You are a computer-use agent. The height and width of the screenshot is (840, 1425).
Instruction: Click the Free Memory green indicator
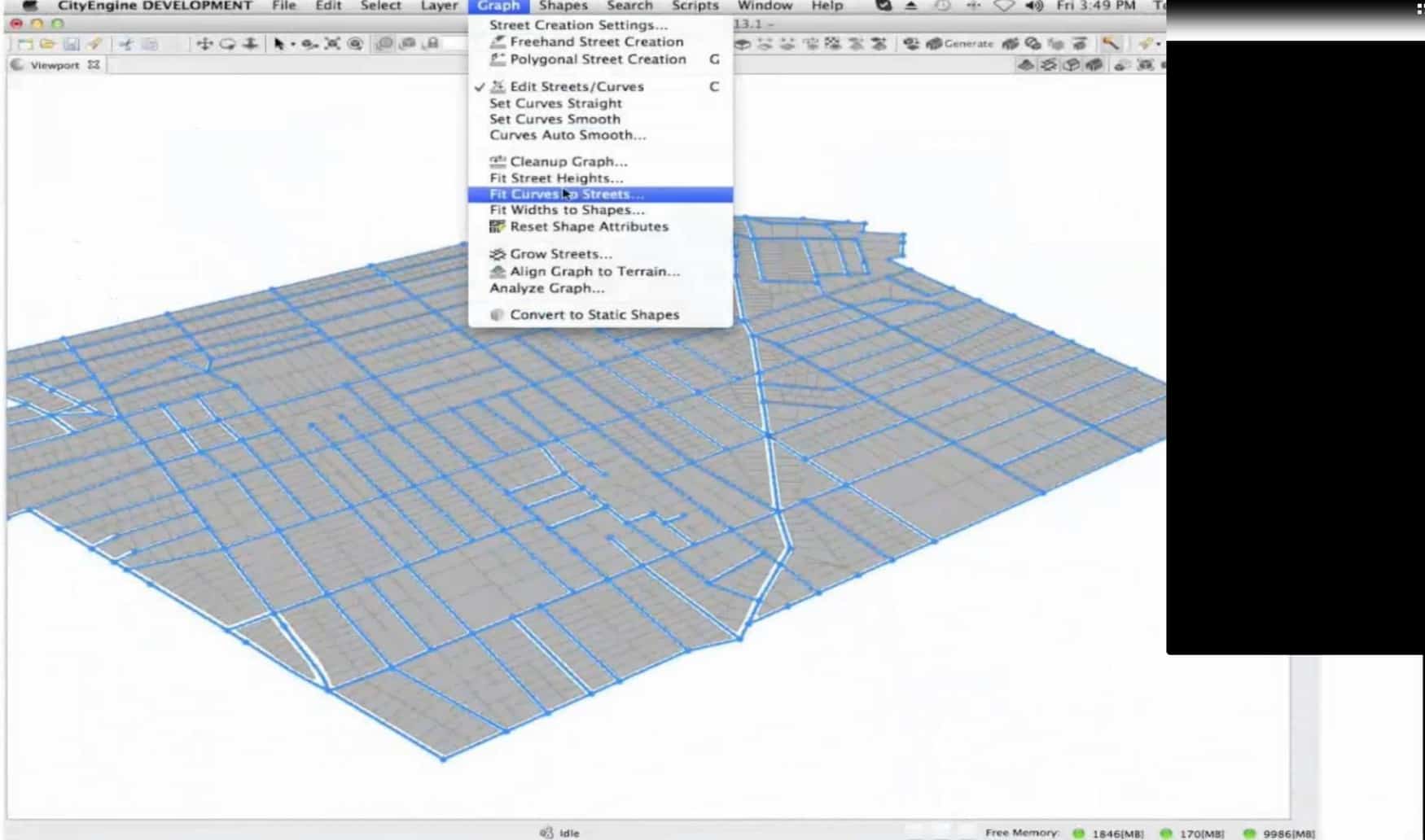coord(1079,833)
